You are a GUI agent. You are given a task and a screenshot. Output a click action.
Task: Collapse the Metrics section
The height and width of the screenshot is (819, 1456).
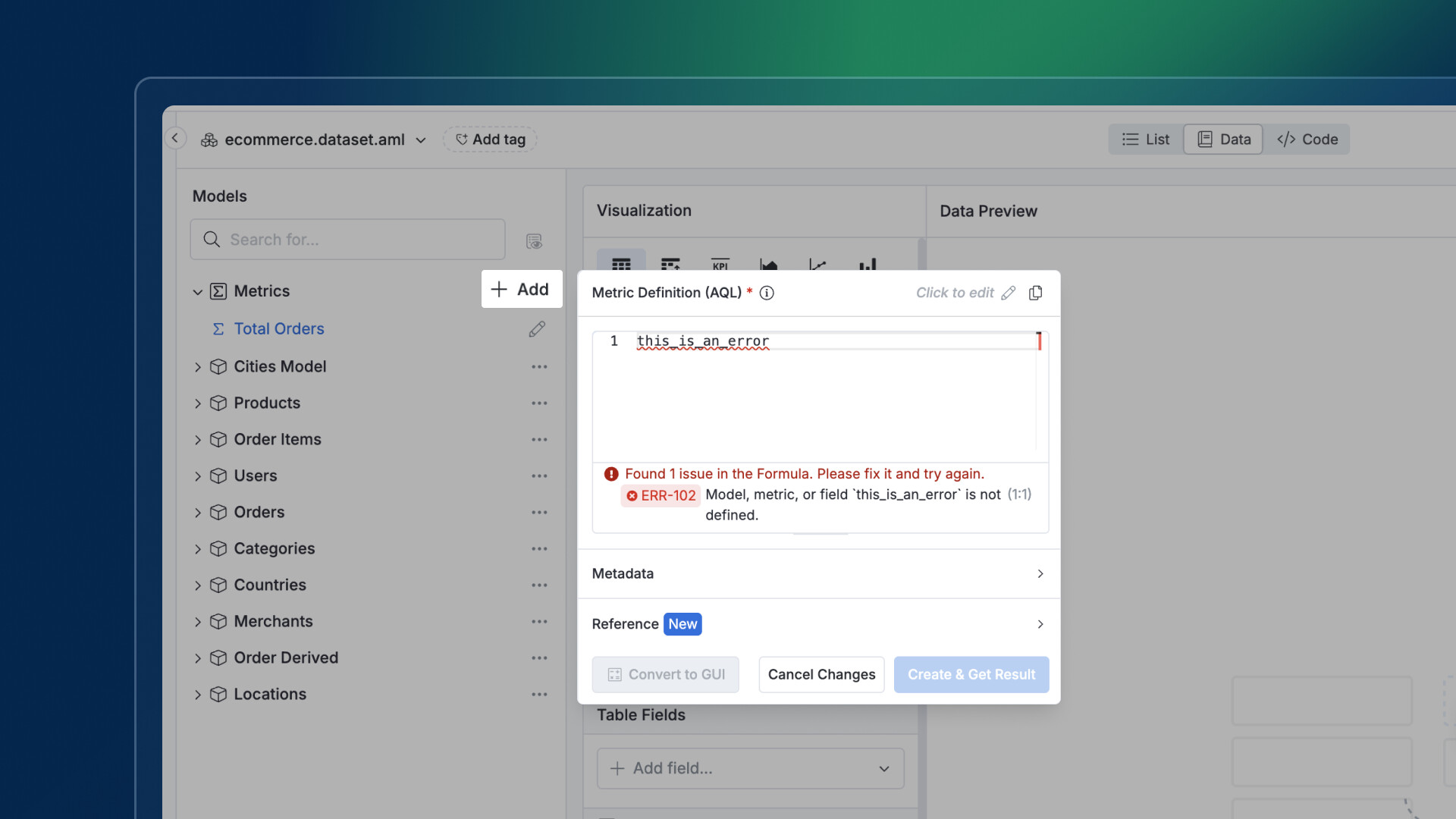tap(197, 292)
